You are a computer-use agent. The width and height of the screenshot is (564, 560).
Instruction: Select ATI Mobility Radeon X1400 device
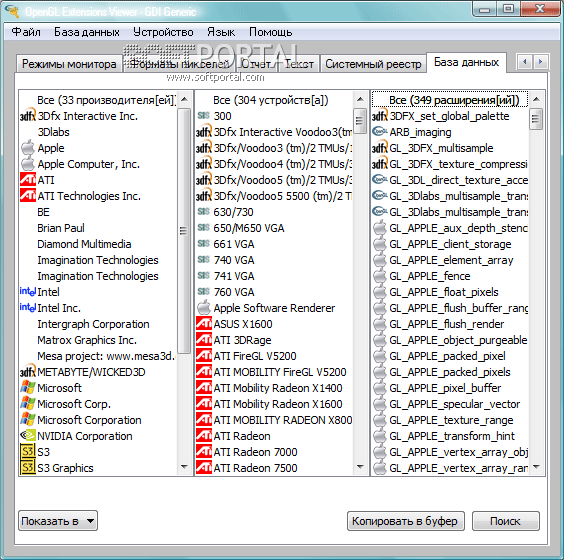(274, 388)
